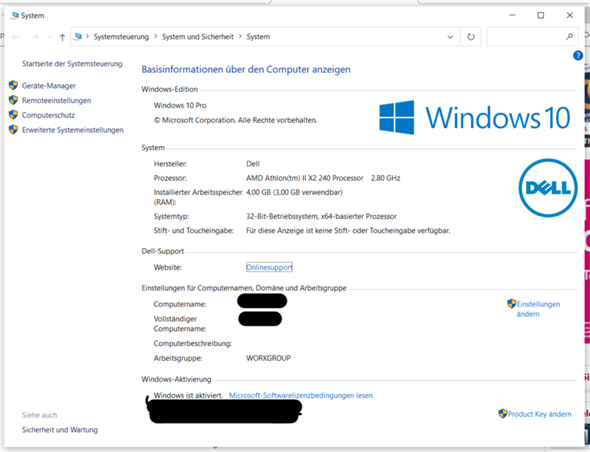Refresh the System page
590x452 pixels.
point(471,37)
